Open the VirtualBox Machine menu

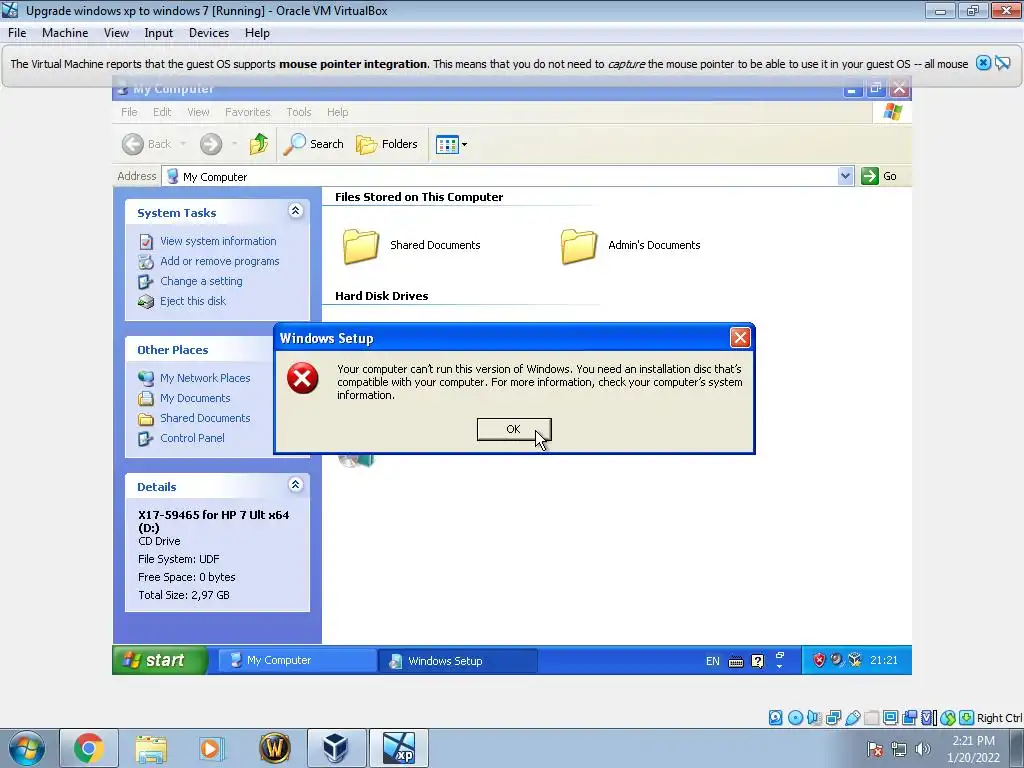(x=65, y=33)
